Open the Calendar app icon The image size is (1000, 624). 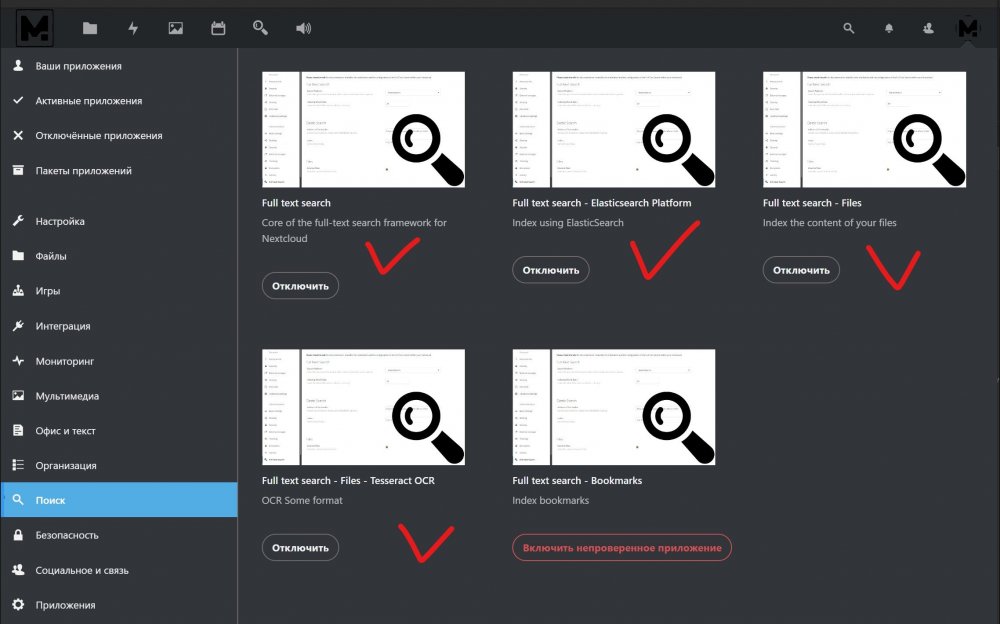tap(218, 28)
